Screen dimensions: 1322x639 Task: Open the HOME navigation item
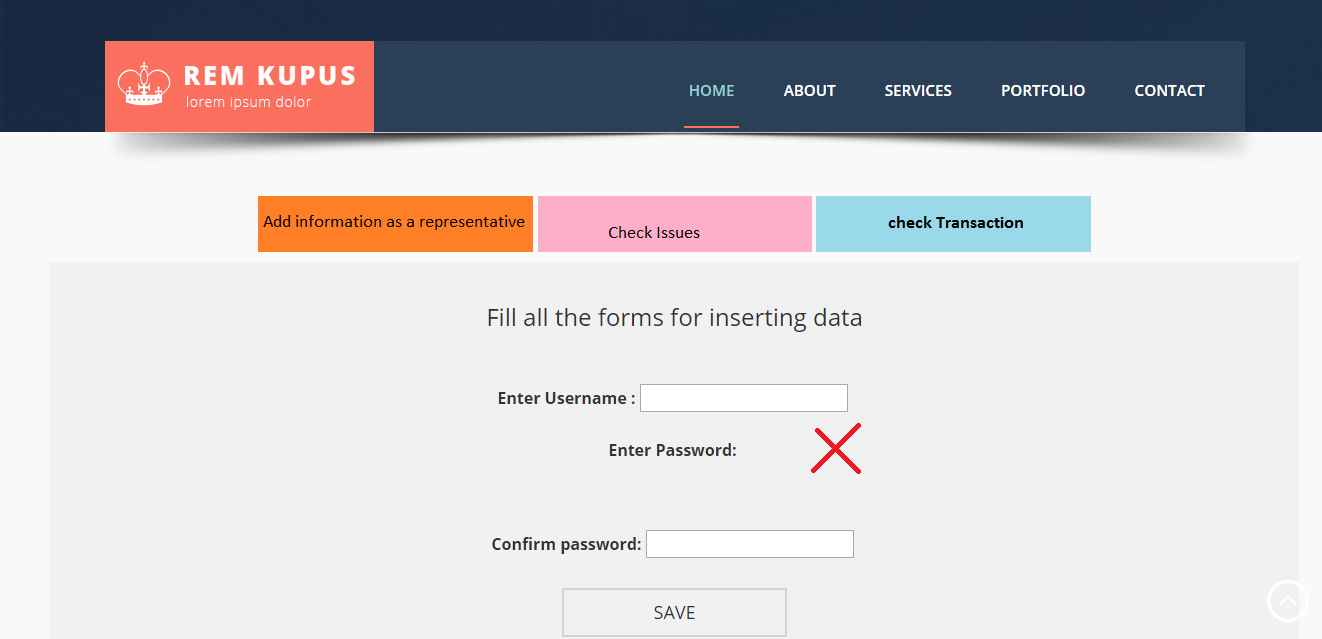pos(712,90)
